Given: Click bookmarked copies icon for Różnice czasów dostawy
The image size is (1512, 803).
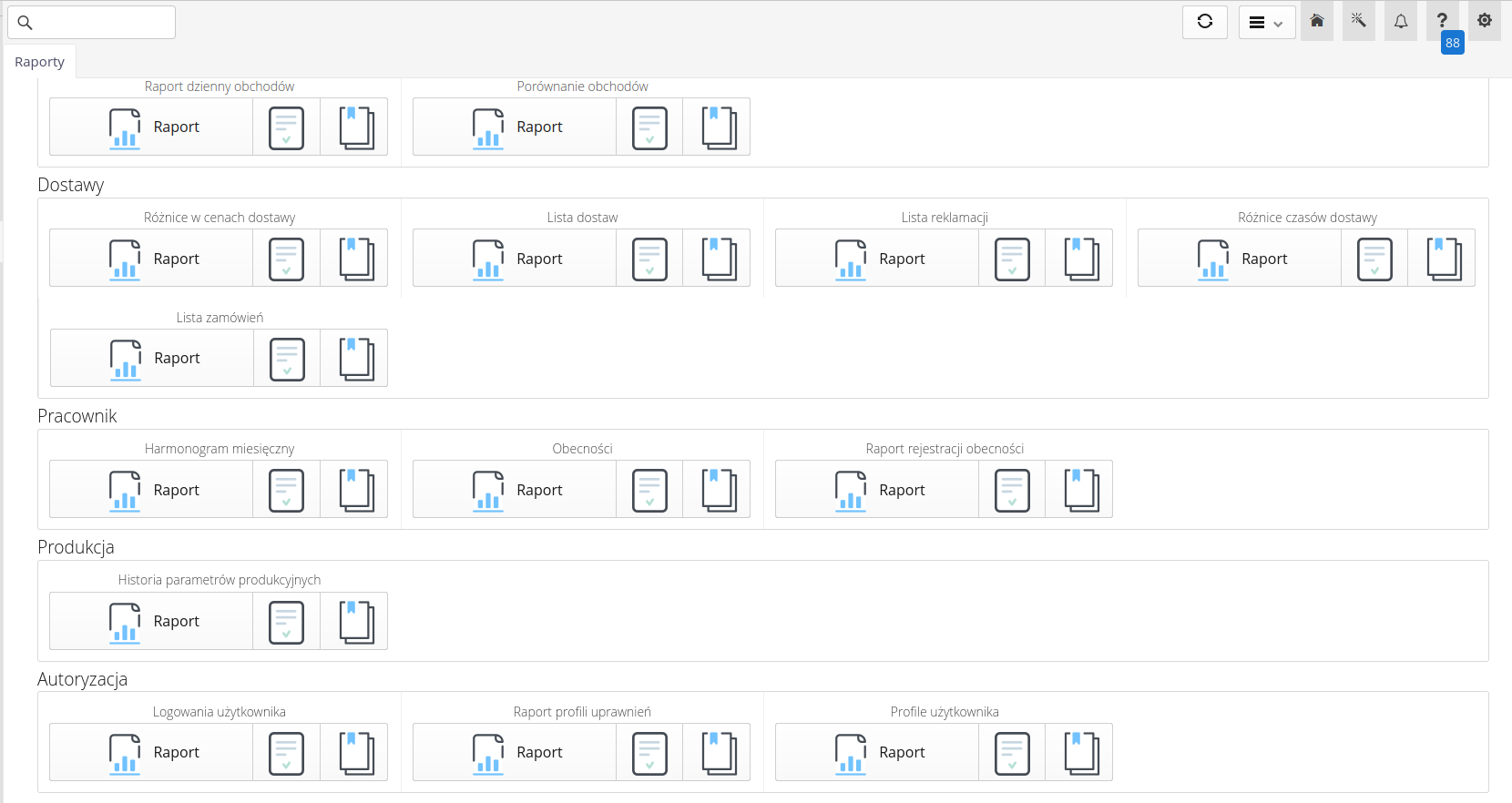Looking at the screenshot, I should (1442, 259).
